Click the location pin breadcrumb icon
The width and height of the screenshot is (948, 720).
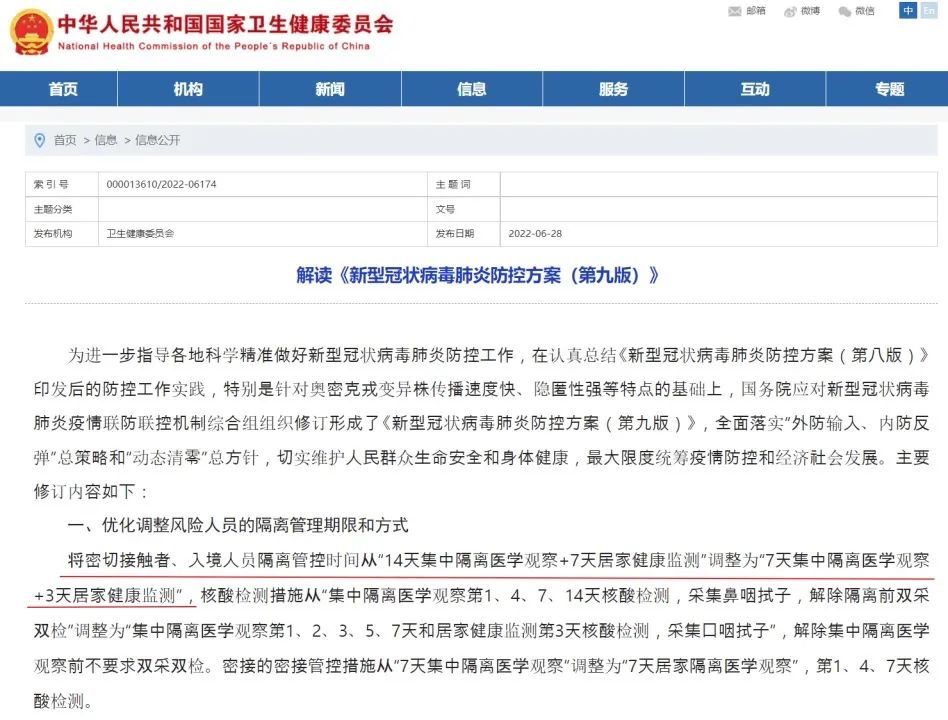(40, 140)
